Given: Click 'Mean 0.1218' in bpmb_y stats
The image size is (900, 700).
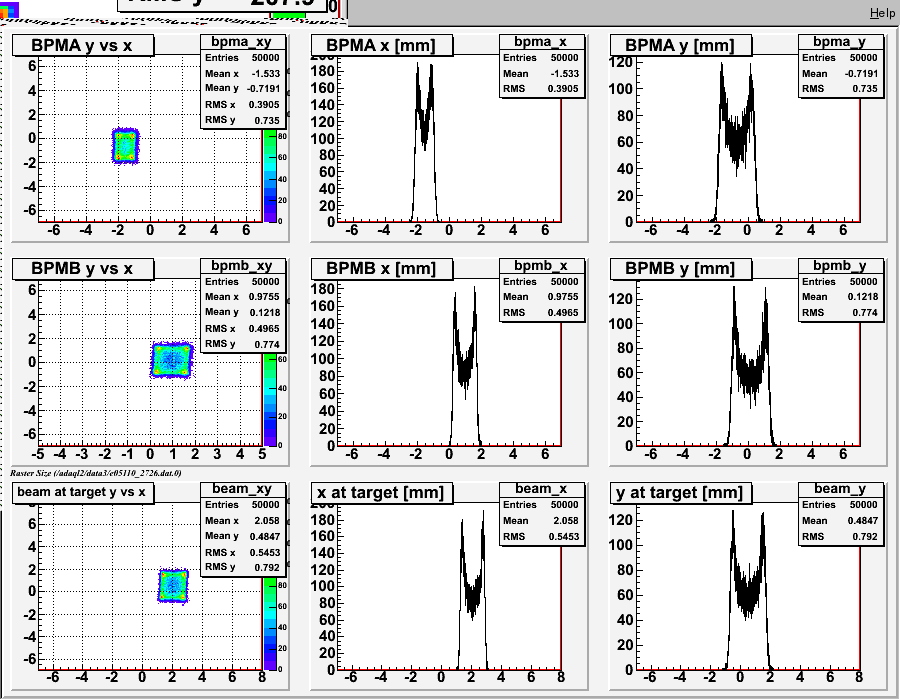Looking at the screenshot, I should [x=841, y=297].
